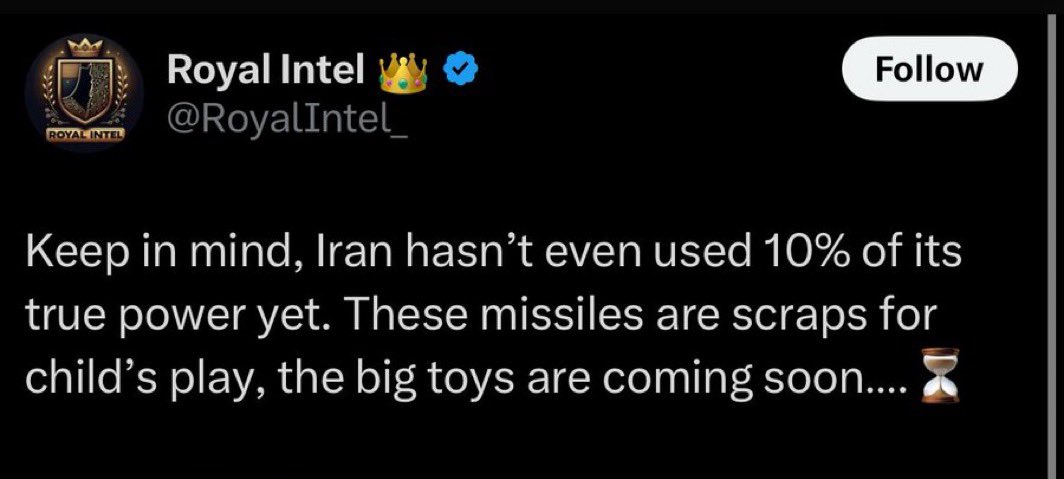Click the hourglass emoji ending the tweet
Image resolution: width=1064 pixels, height=479 pixels.
[938, 376]
